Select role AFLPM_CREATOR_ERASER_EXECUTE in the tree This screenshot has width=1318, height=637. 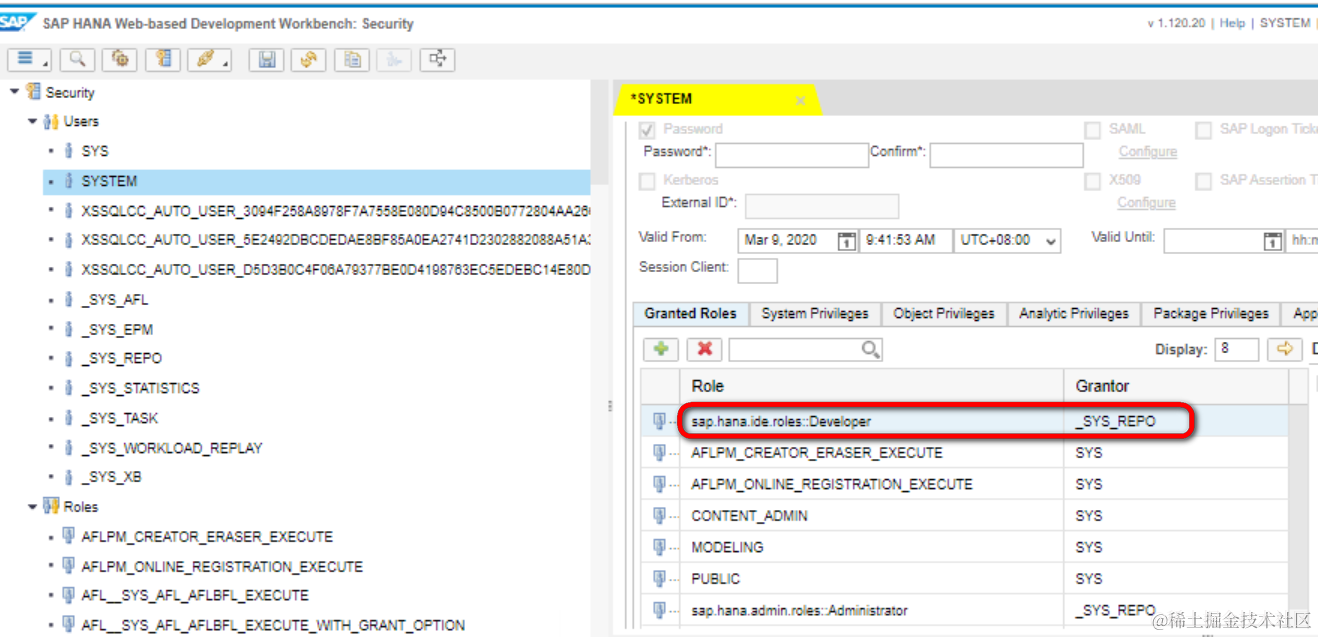[x=207, y=536]
